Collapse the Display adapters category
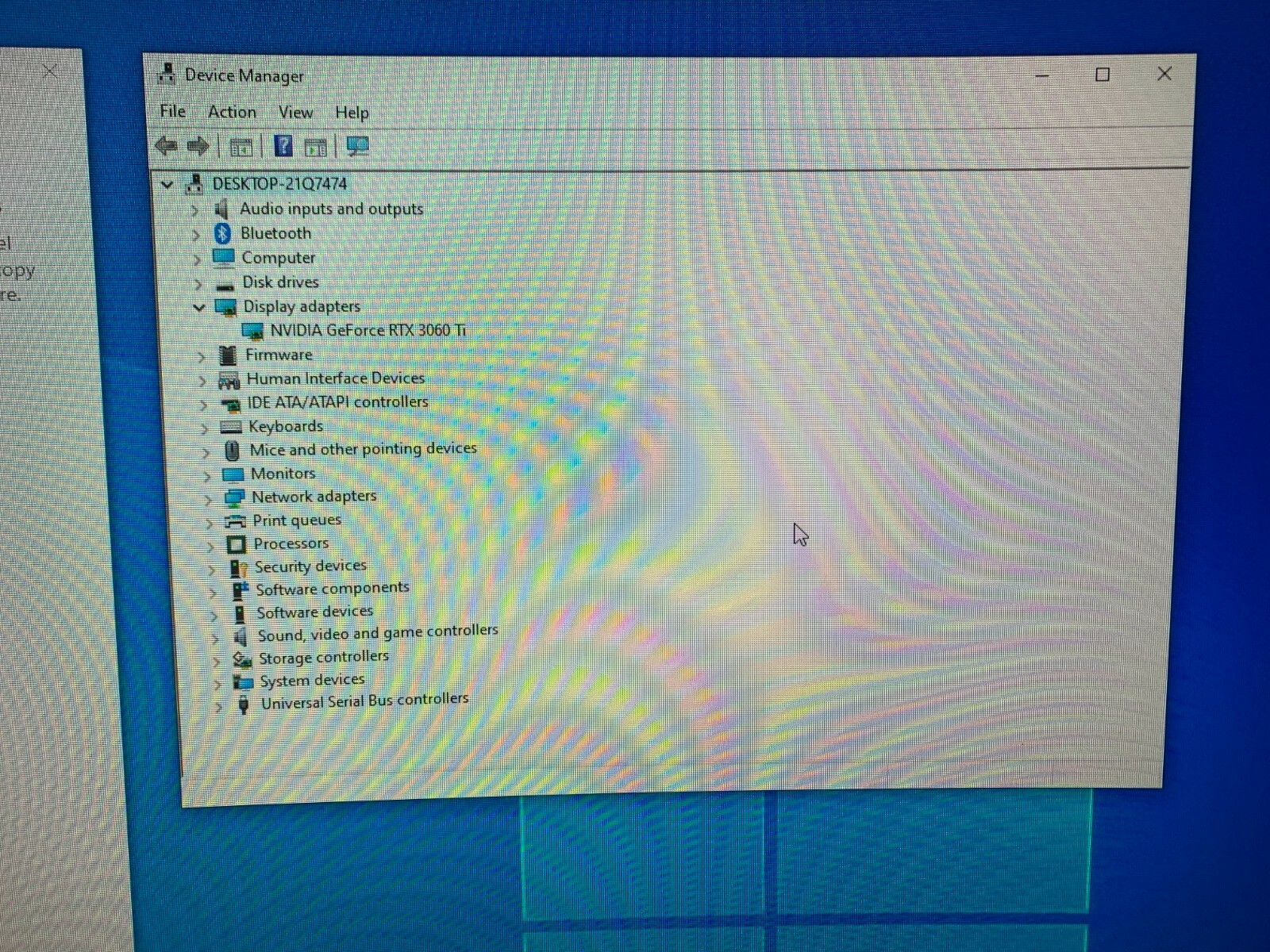1270x952 pixels. (199, 307)
